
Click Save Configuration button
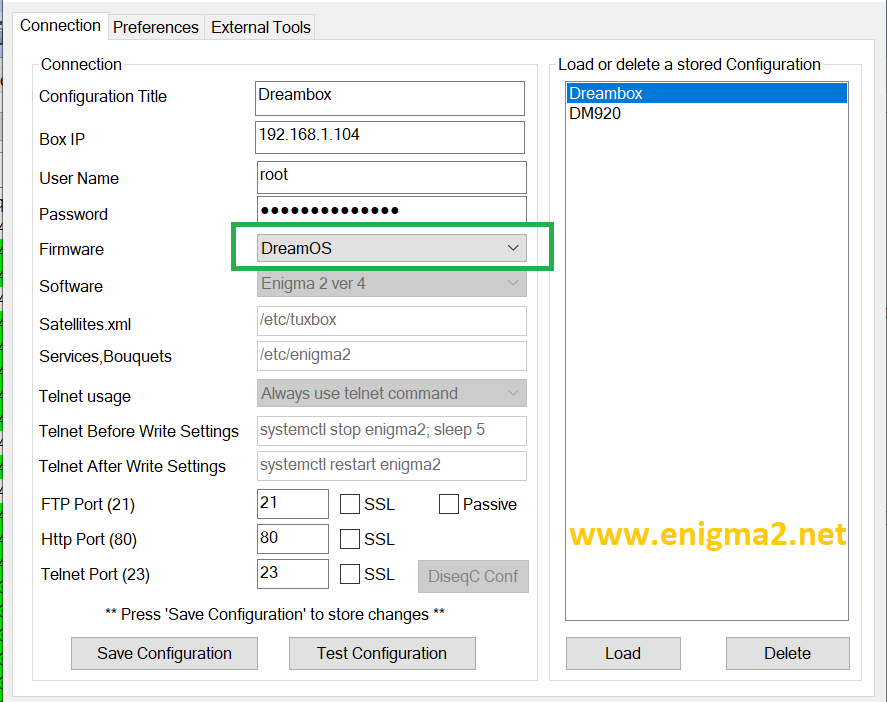(x=164, y=653)
